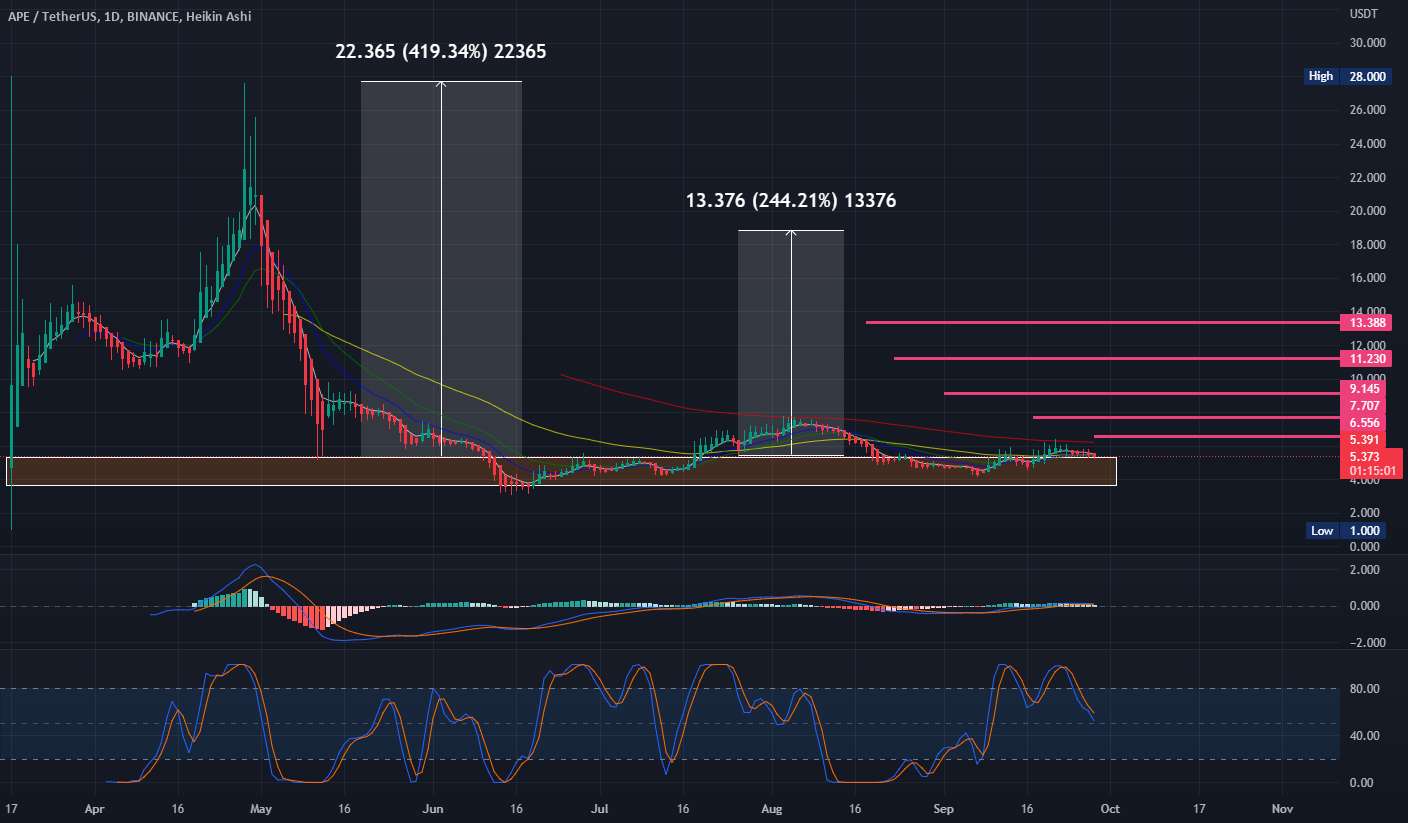The width and height of the screenshot is (1408, 823).
Task: Click 80.00 on the stochastic axis
Action: point(1367,689)
